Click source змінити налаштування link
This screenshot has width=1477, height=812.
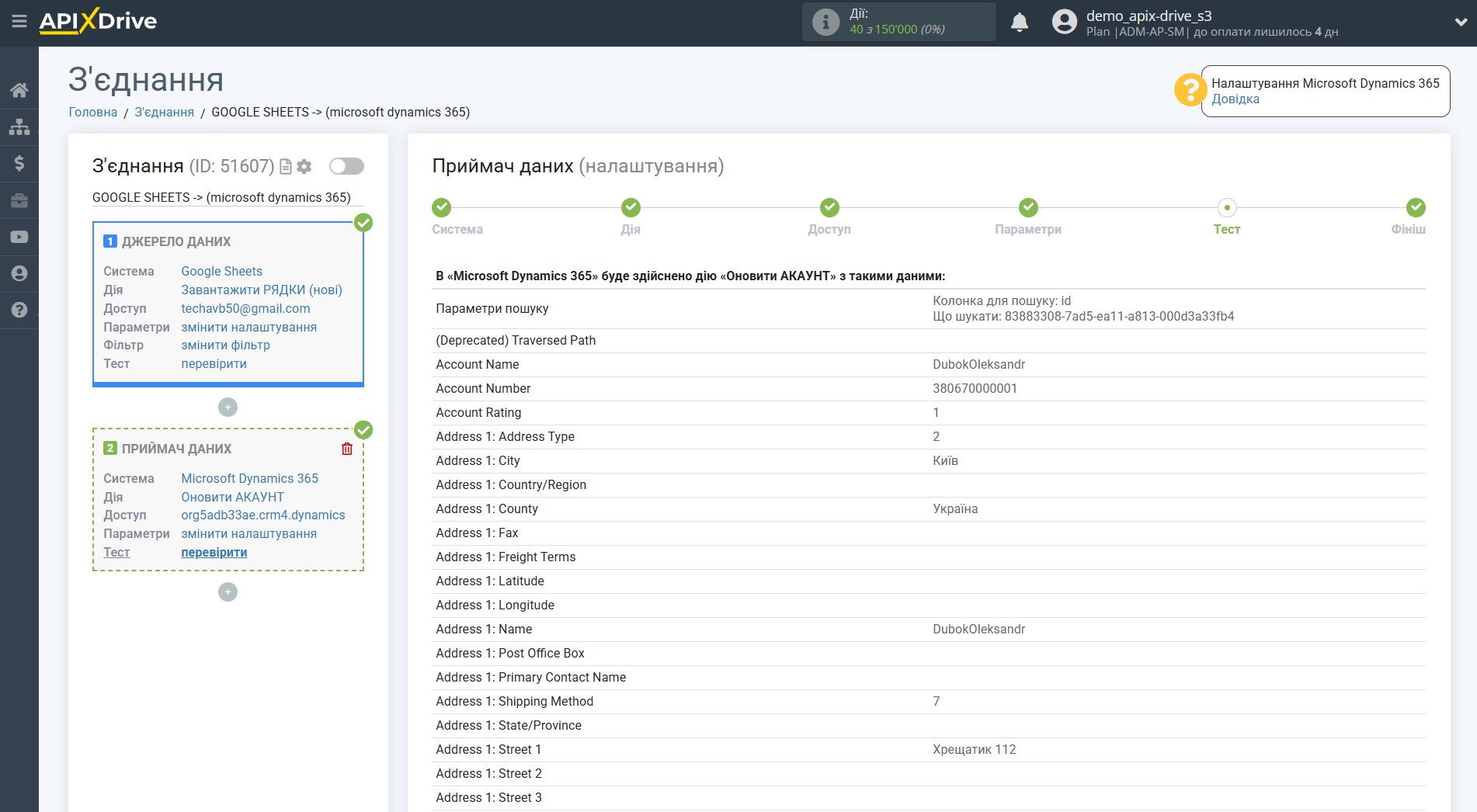point(249,327)
